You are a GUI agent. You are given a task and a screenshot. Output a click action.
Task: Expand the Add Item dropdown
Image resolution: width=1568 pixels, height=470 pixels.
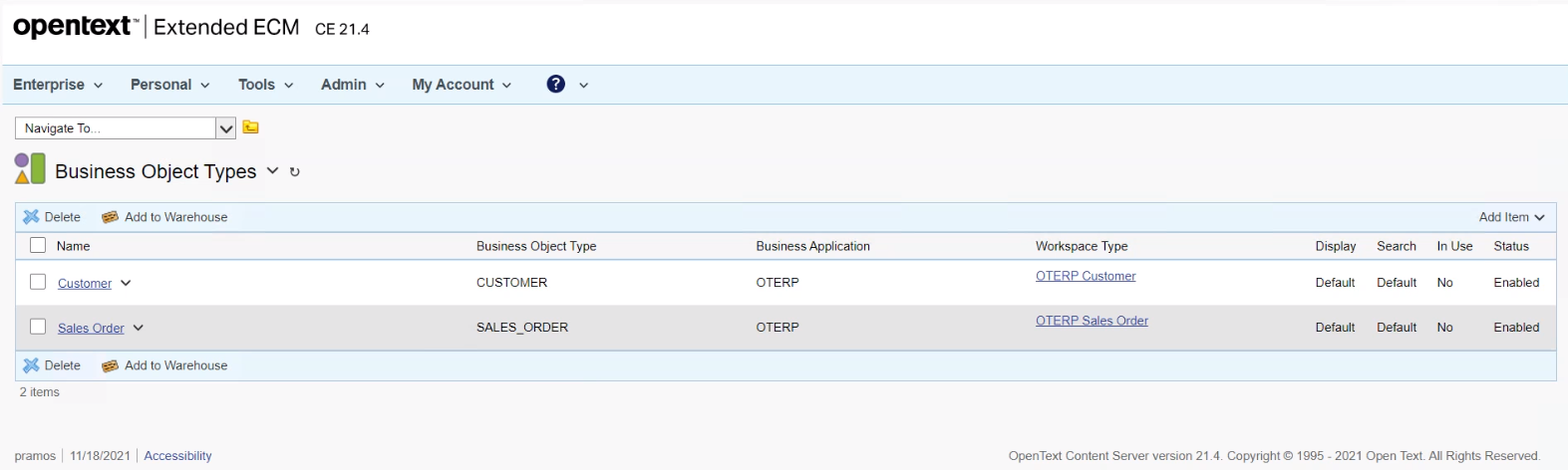pos(1511,217)
